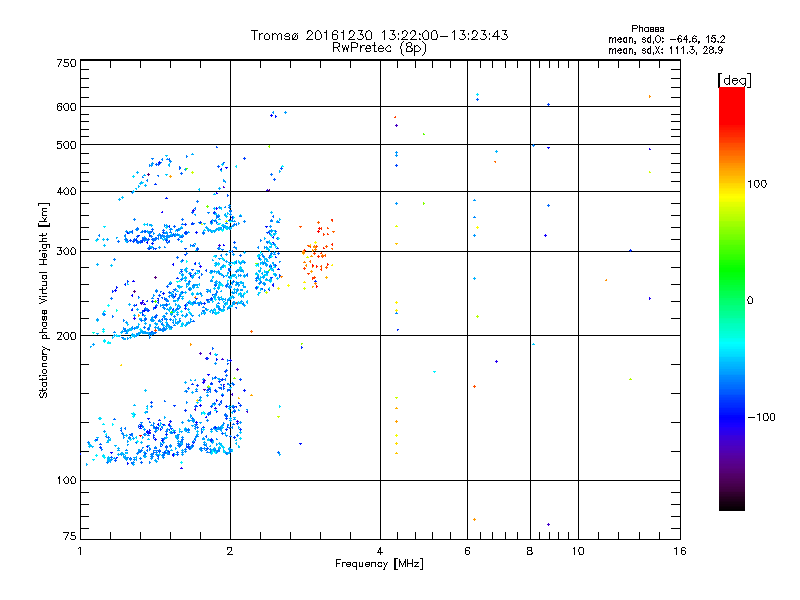Click the y-axis tick label '400'
The image size is (800, 600).
pyautogui.click(x=66, y=191)
